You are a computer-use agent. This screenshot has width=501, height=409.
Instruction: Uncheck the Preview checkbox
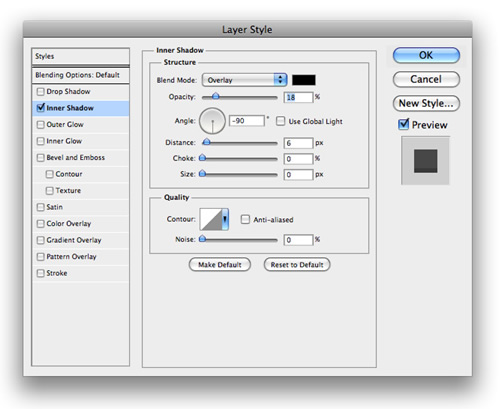click(403, 124)
